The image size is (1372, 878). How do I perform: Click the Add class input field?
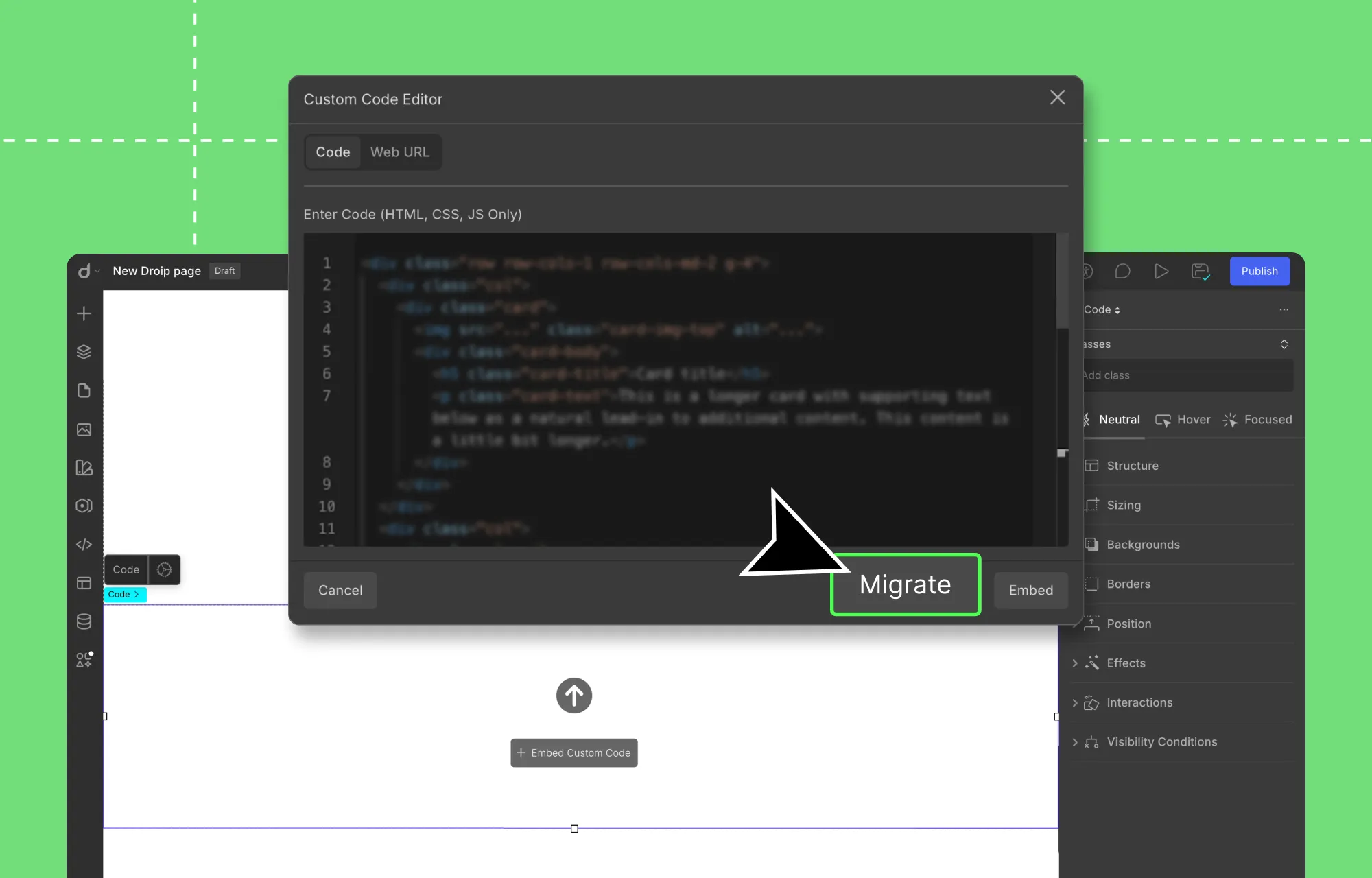1187,375
